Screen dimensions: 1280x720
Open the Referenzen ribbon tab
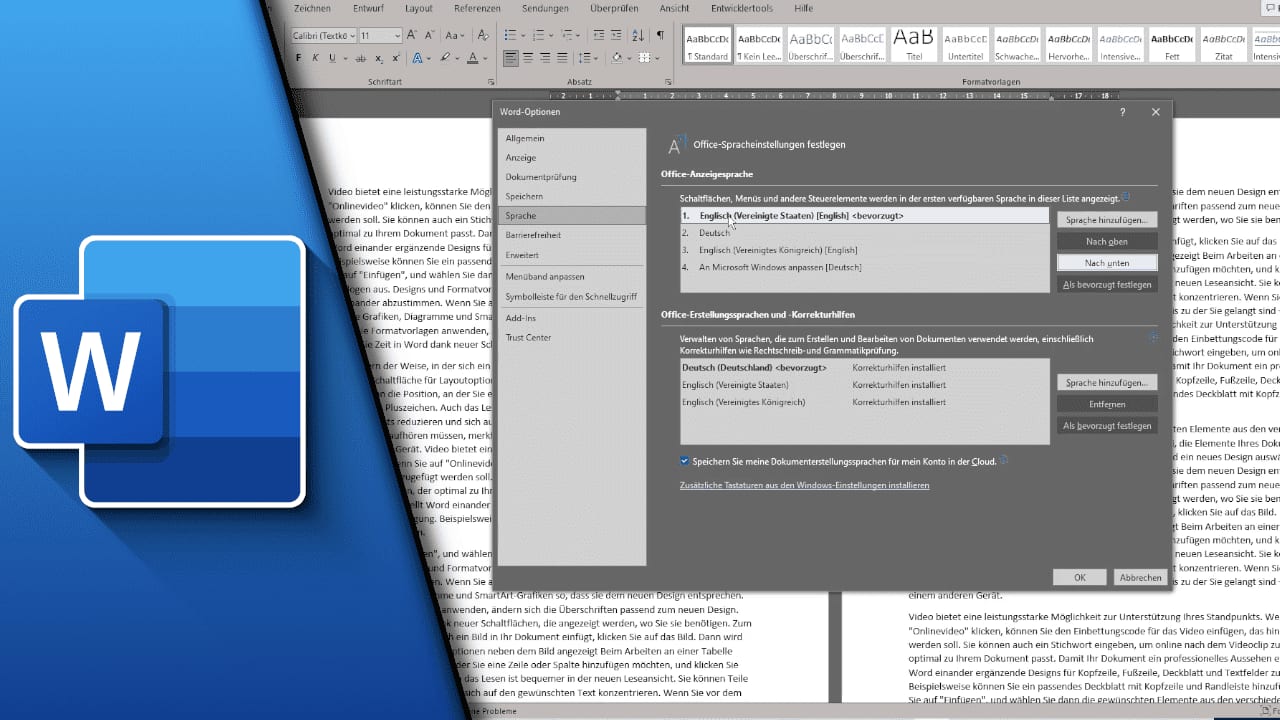(477, 8)
